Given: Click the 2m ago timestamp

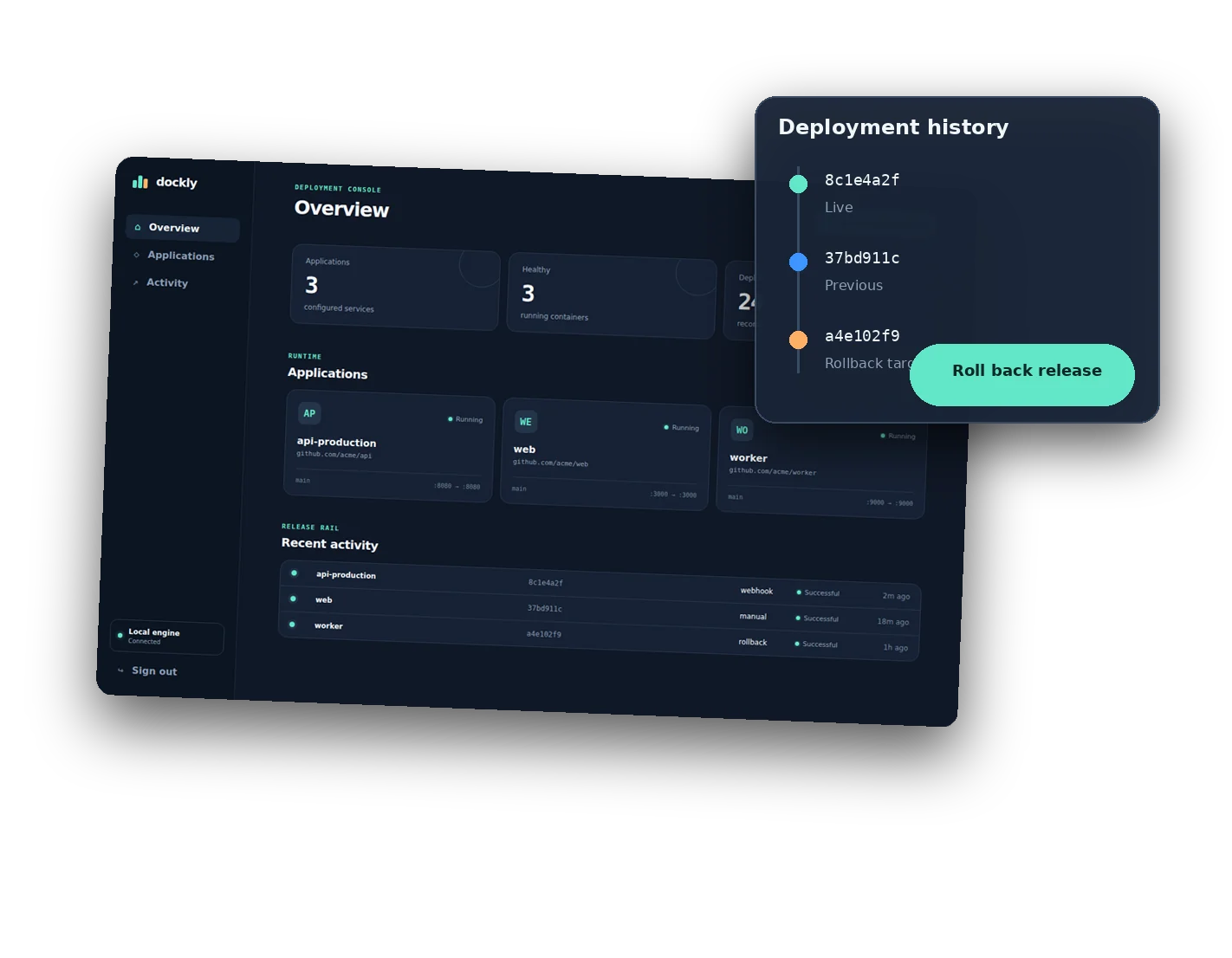Looking at the screenshot, I should pos(896,596).
